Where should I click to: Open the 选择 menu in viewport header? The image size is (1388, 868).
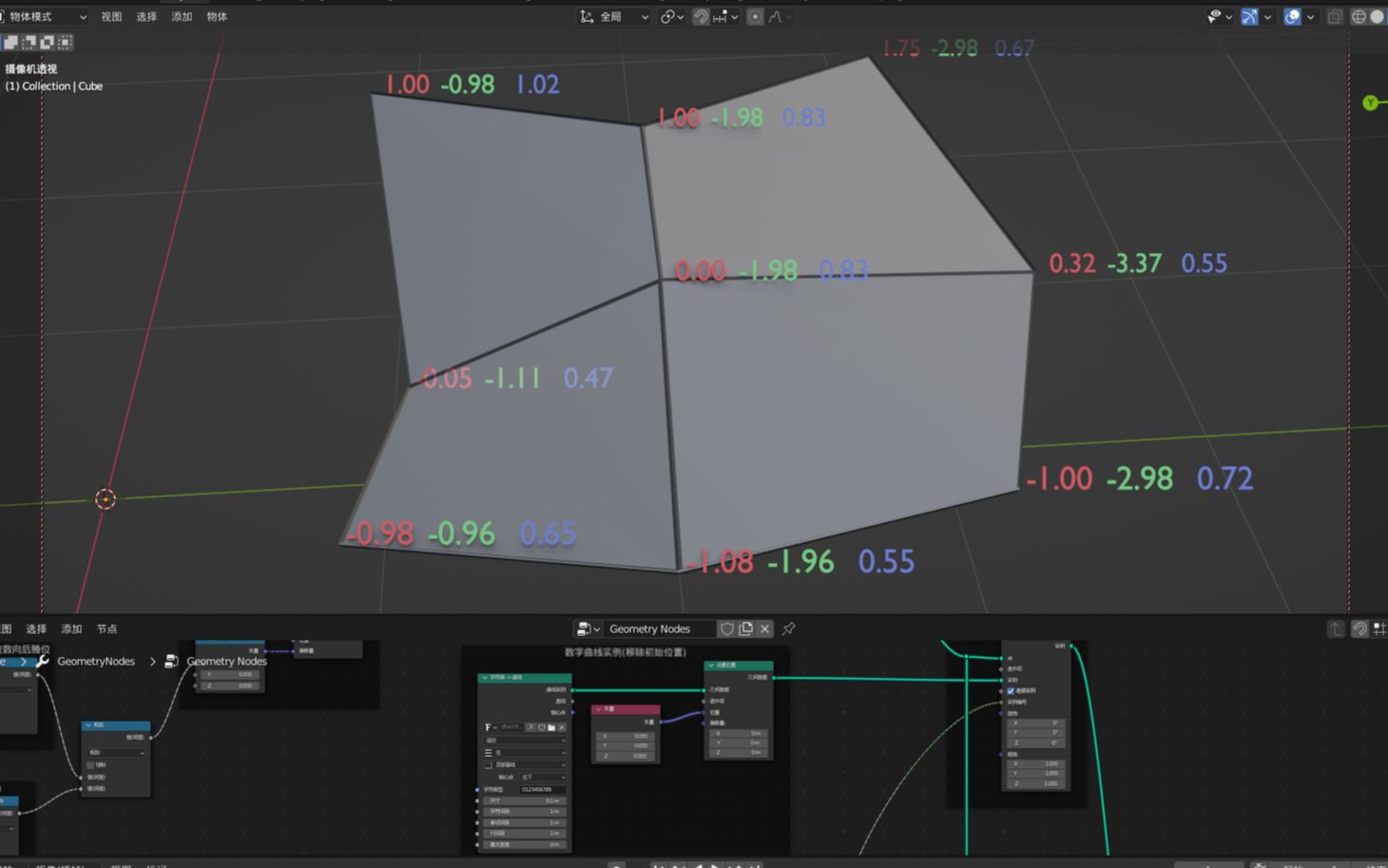146,16
